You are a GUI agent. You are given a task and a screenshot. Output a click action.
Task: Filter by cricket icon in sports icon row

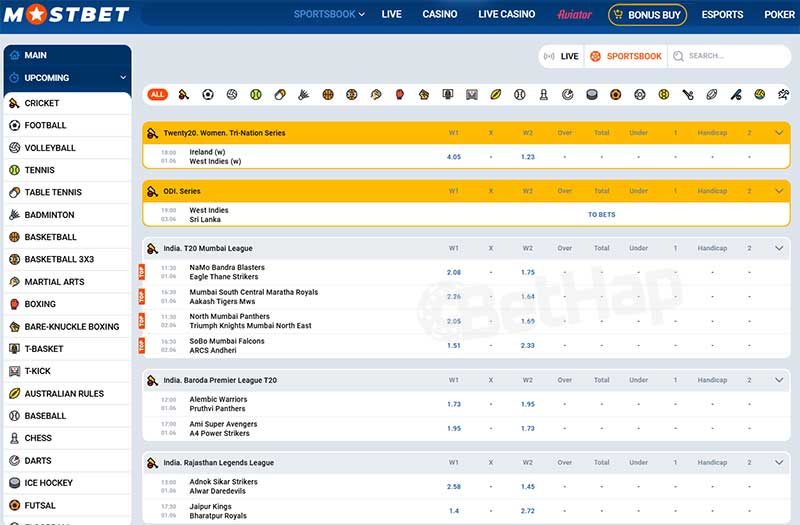(184, 94)
